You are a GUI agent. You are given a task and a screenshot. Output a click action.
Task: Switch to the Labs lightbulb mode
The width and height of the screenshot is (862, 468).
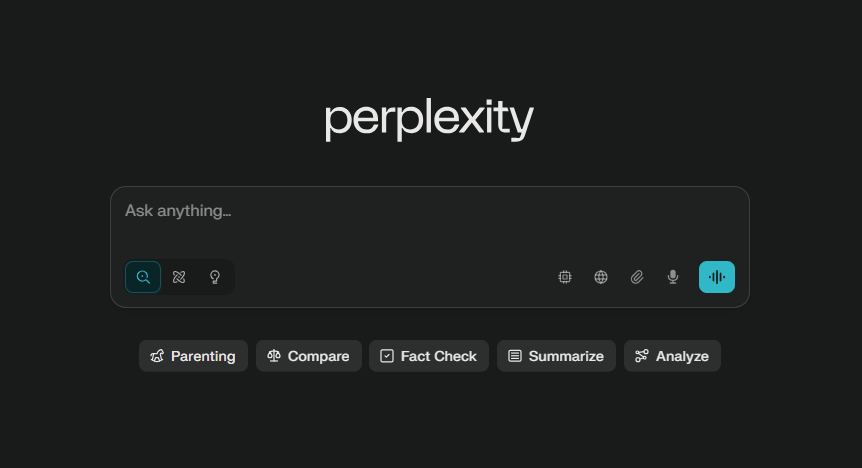215,277
